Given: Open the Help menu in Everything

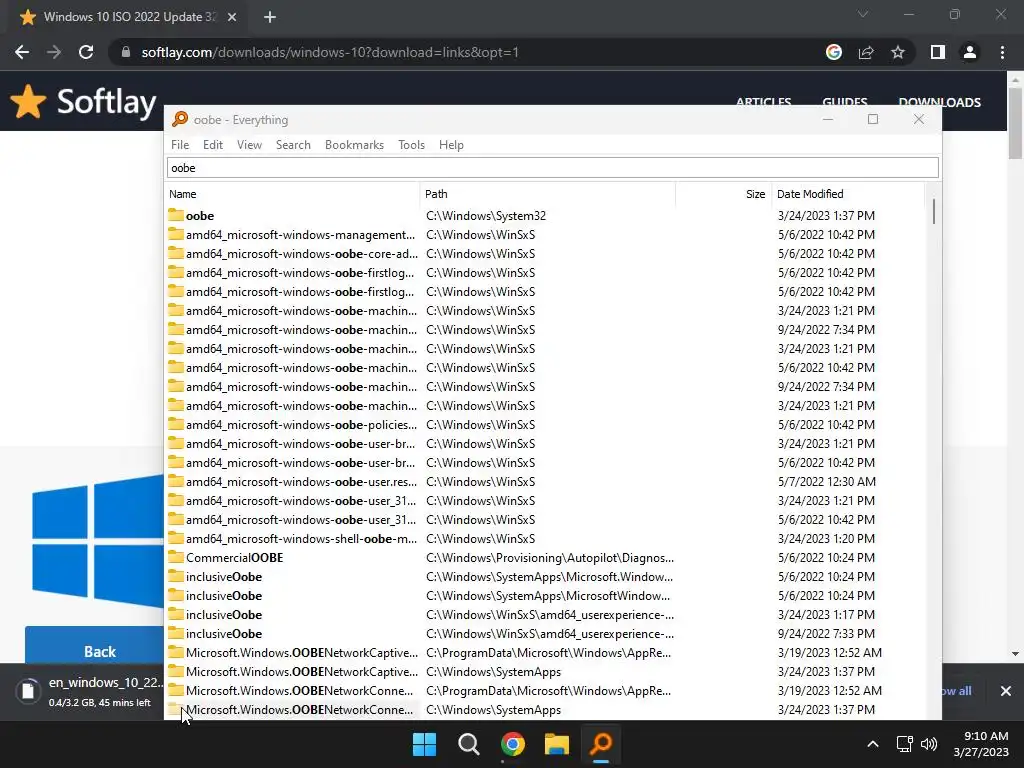Looking at the screenshot, I should (451, 145).
